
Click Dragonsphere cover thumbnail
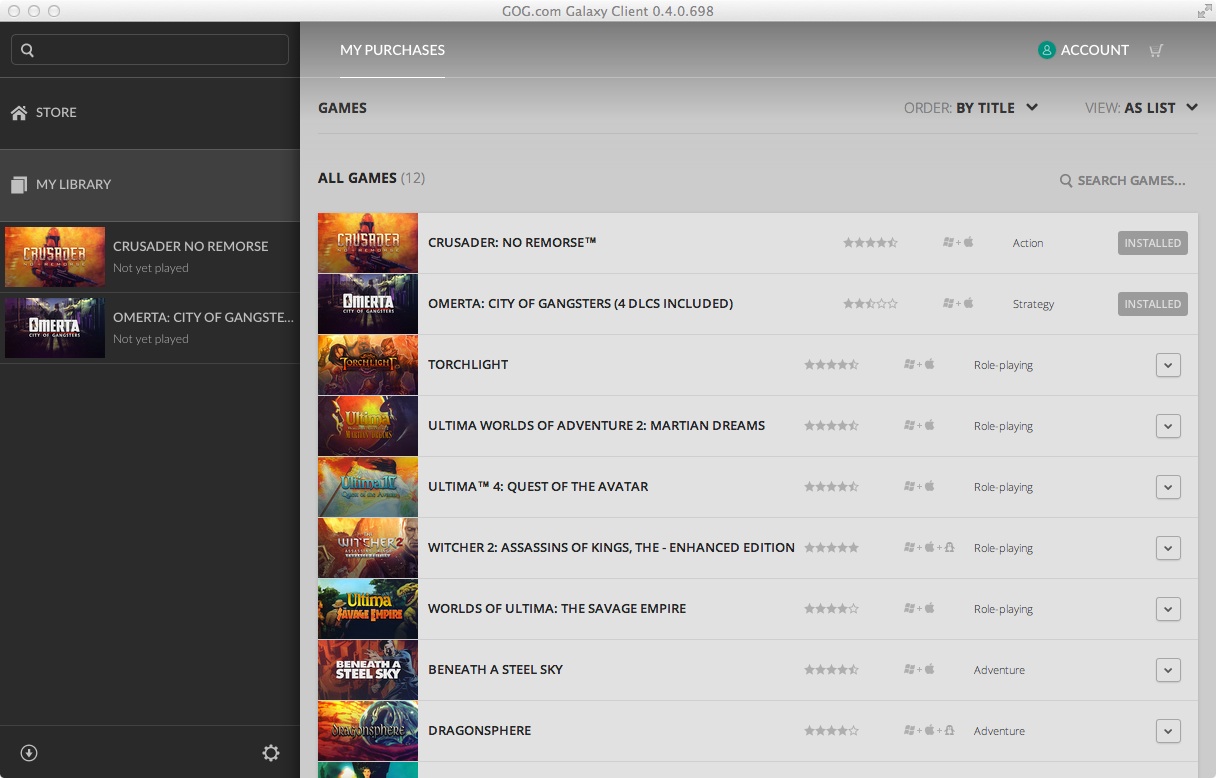pyautogui.click(x=368, y=731)
